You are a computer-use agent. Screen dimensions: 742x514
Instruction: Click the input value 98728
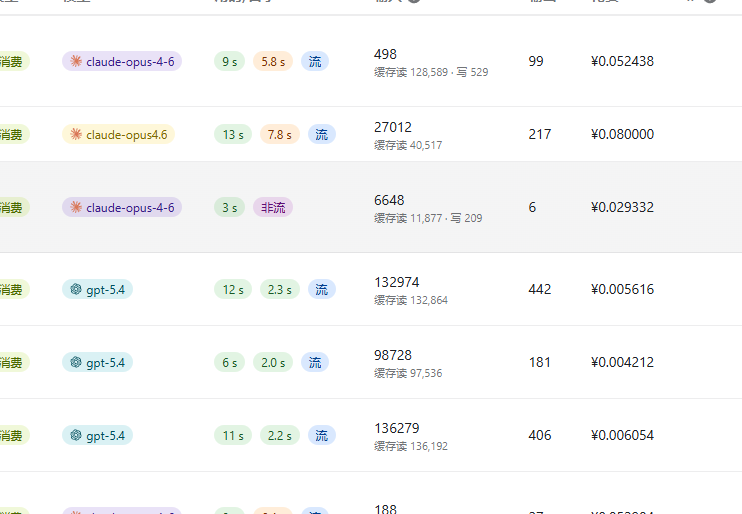click(393, 355)
